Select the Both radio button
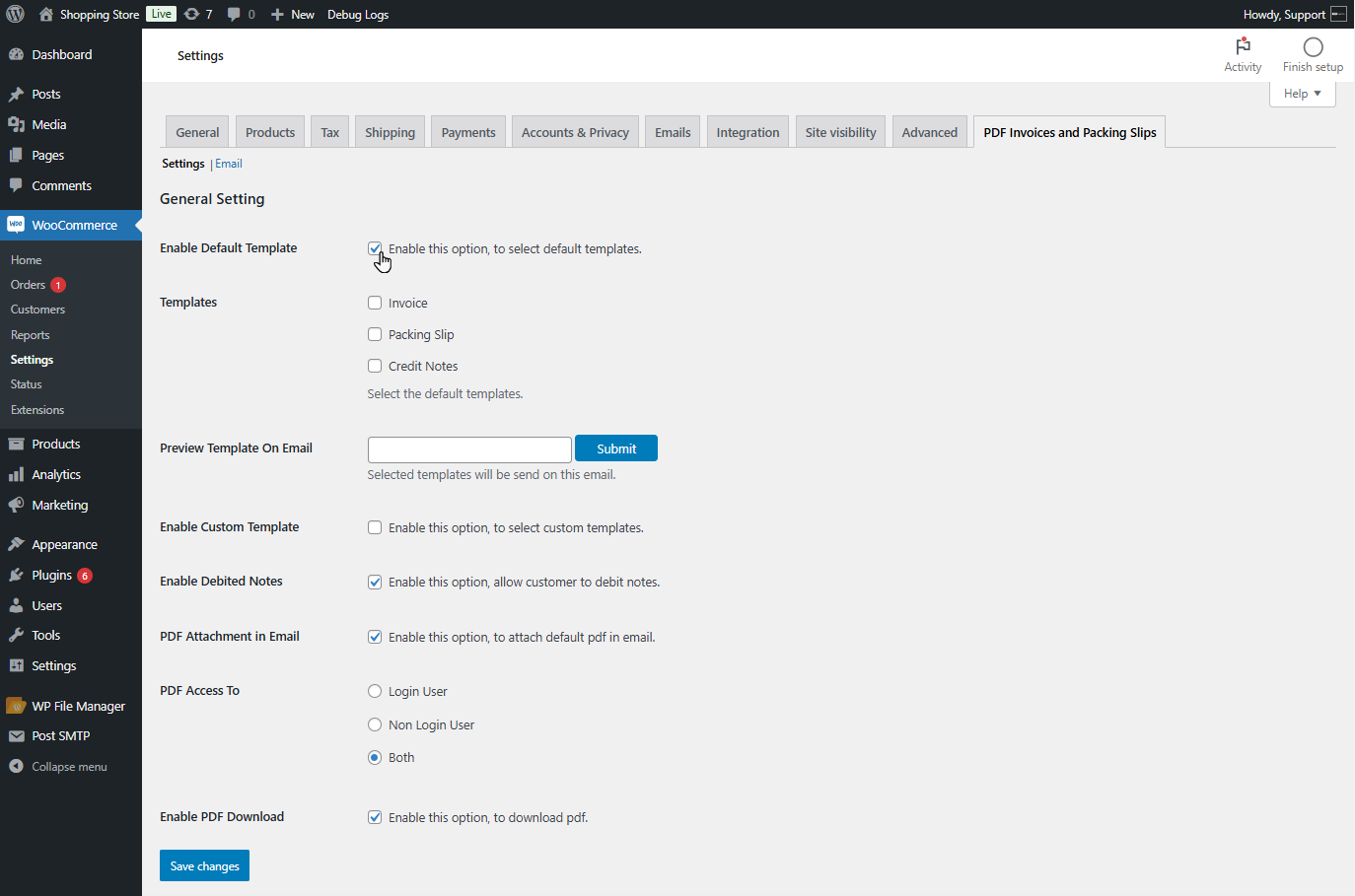 click(375, 757)
